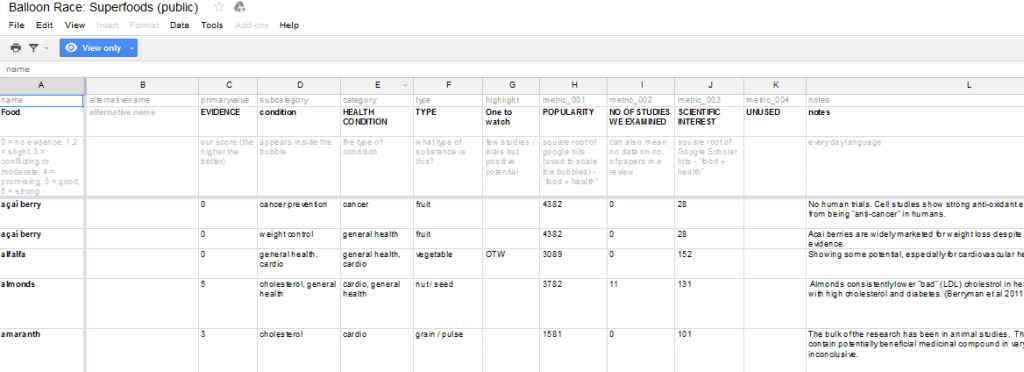The height and width of the screenshot is (372, 1024).
Task: Click the vegetable type cell
Action: coord(448,264)
